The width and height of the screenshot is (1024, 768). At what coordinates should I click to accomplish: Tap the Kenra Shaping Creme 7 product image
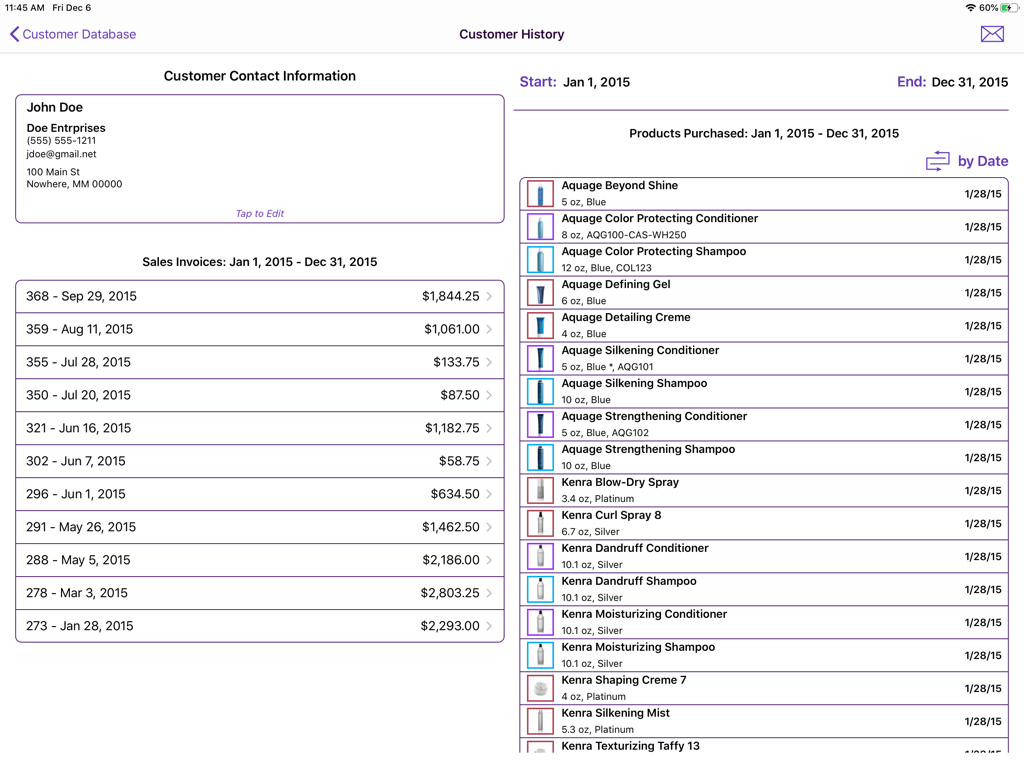(540, 689)
